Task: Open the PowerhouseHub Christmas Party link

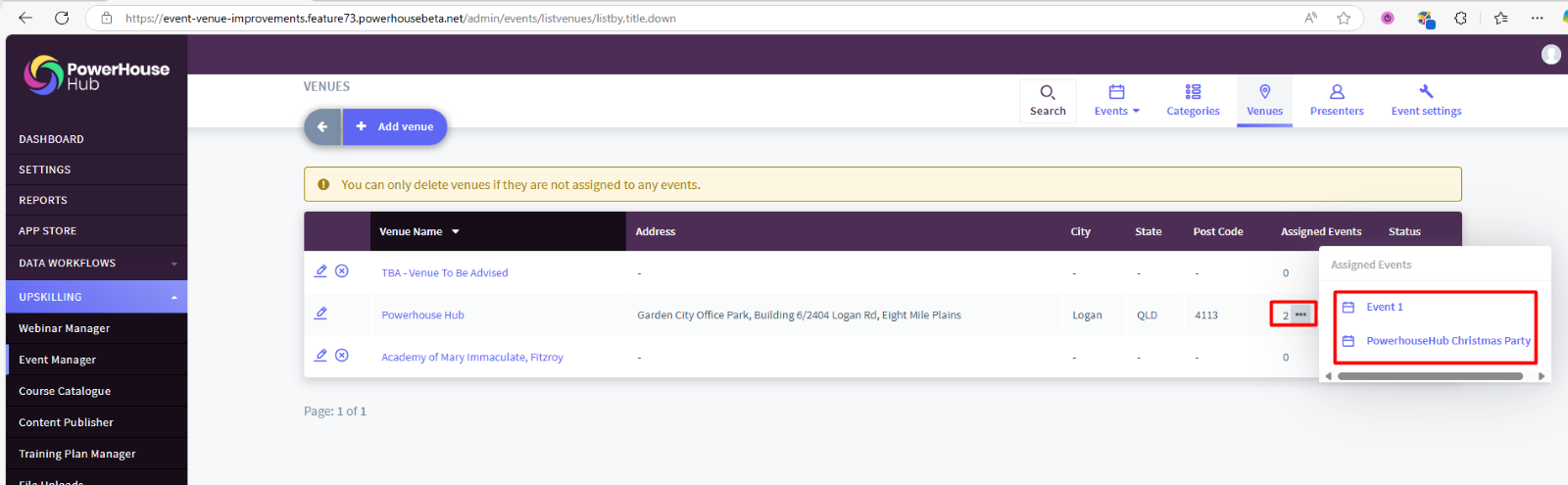Action: (x=1447, y=340)
